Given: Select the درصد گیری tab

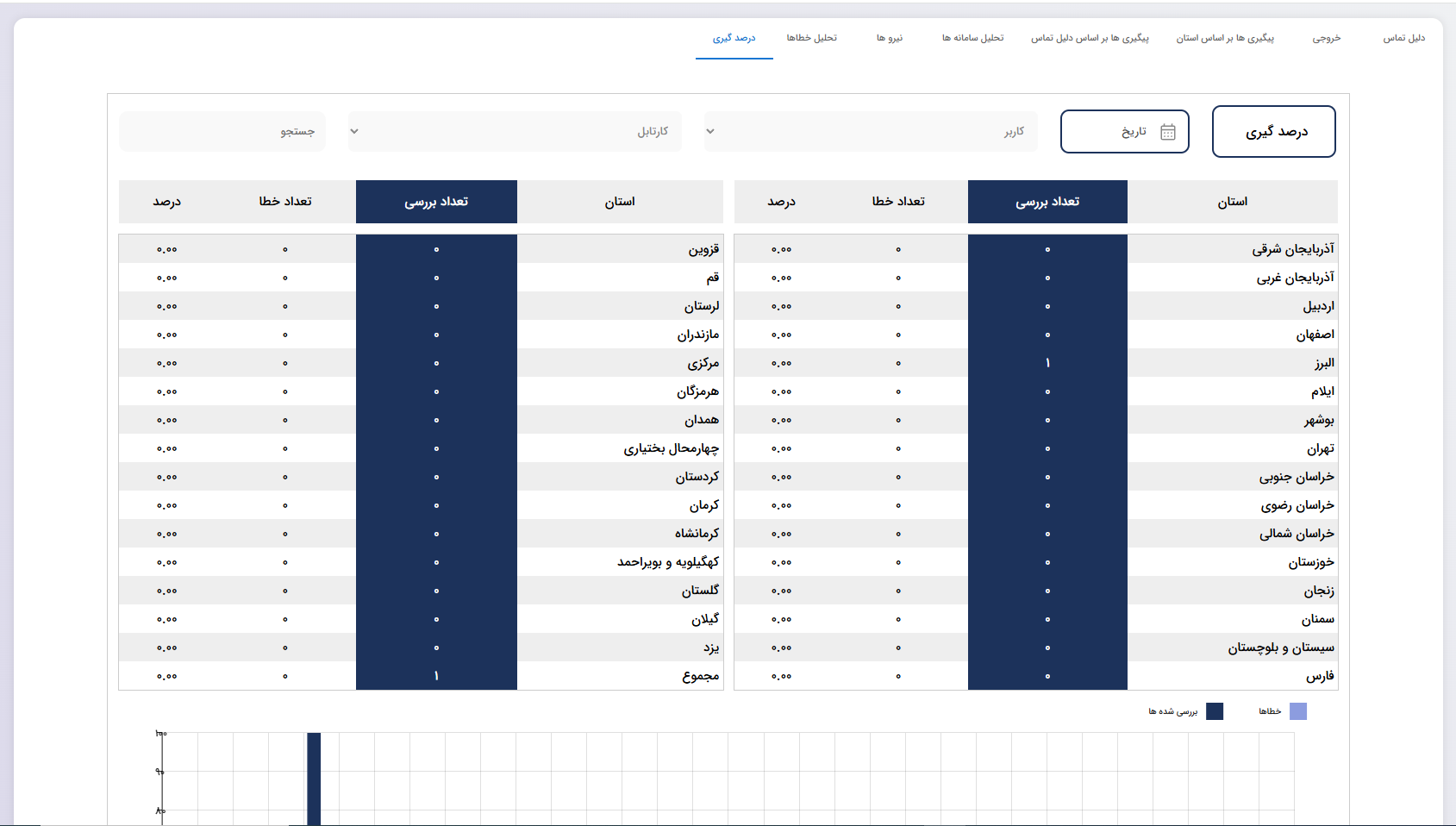Looking at the screenshot, I should (x=734, y=38).
